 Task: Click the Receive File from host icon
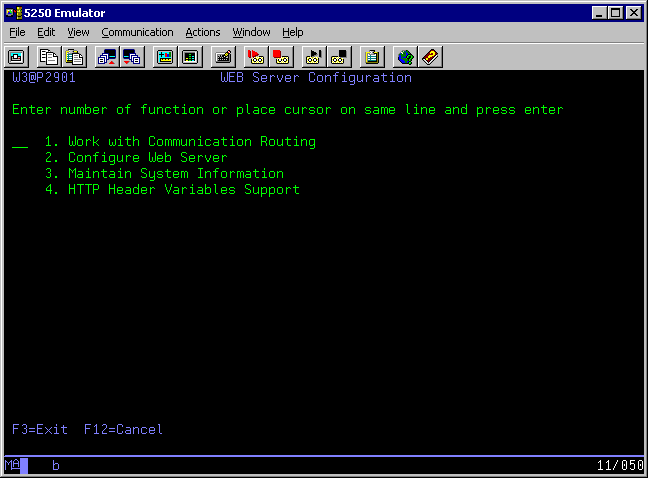pos(132,57)
